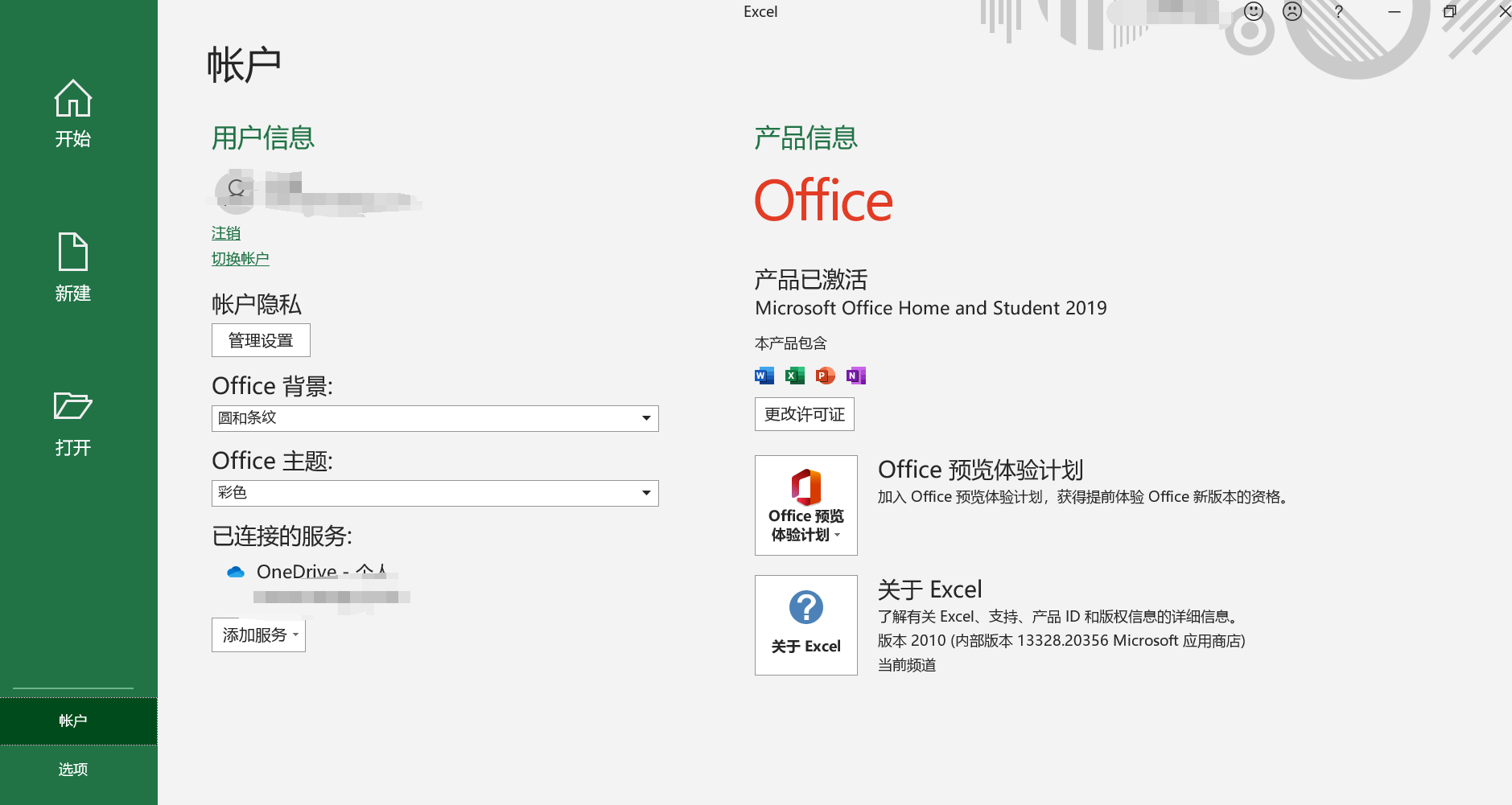Click the 更改许可证 button

click(804, 414)
